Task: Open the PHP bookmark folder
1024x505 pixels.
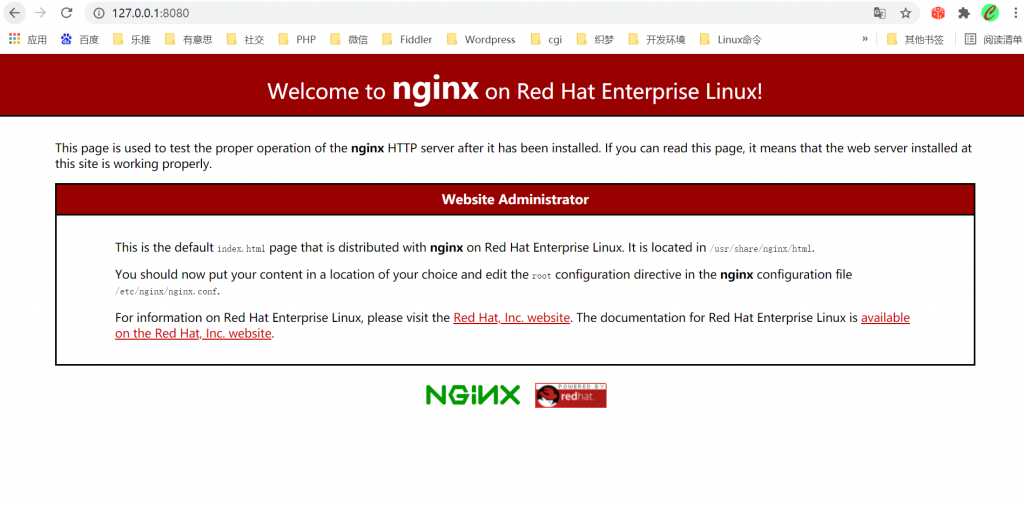Action: click(297, 39)
